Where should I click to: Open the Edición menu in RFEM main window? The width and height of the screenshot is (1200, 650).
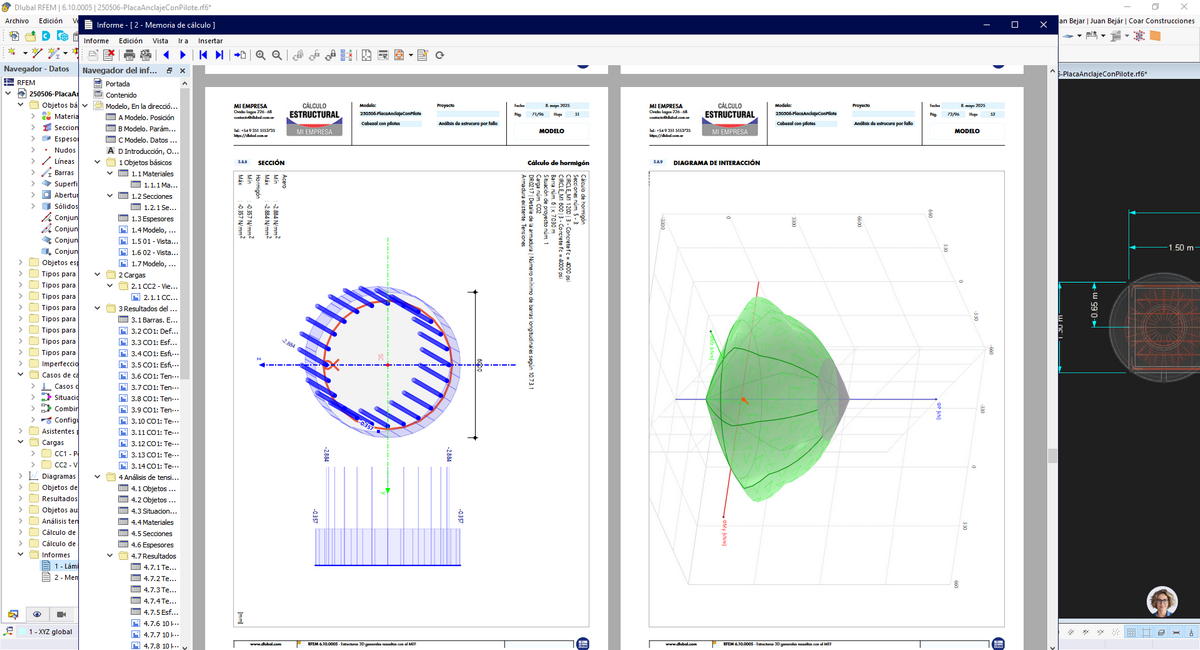[50, 20]
